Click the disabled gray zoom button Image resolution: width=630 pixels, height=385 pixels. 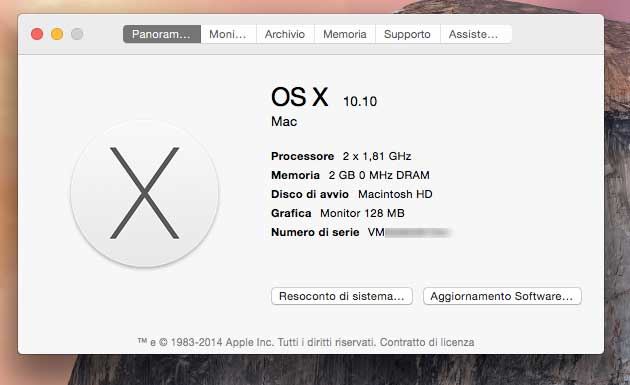click(77, 34)
